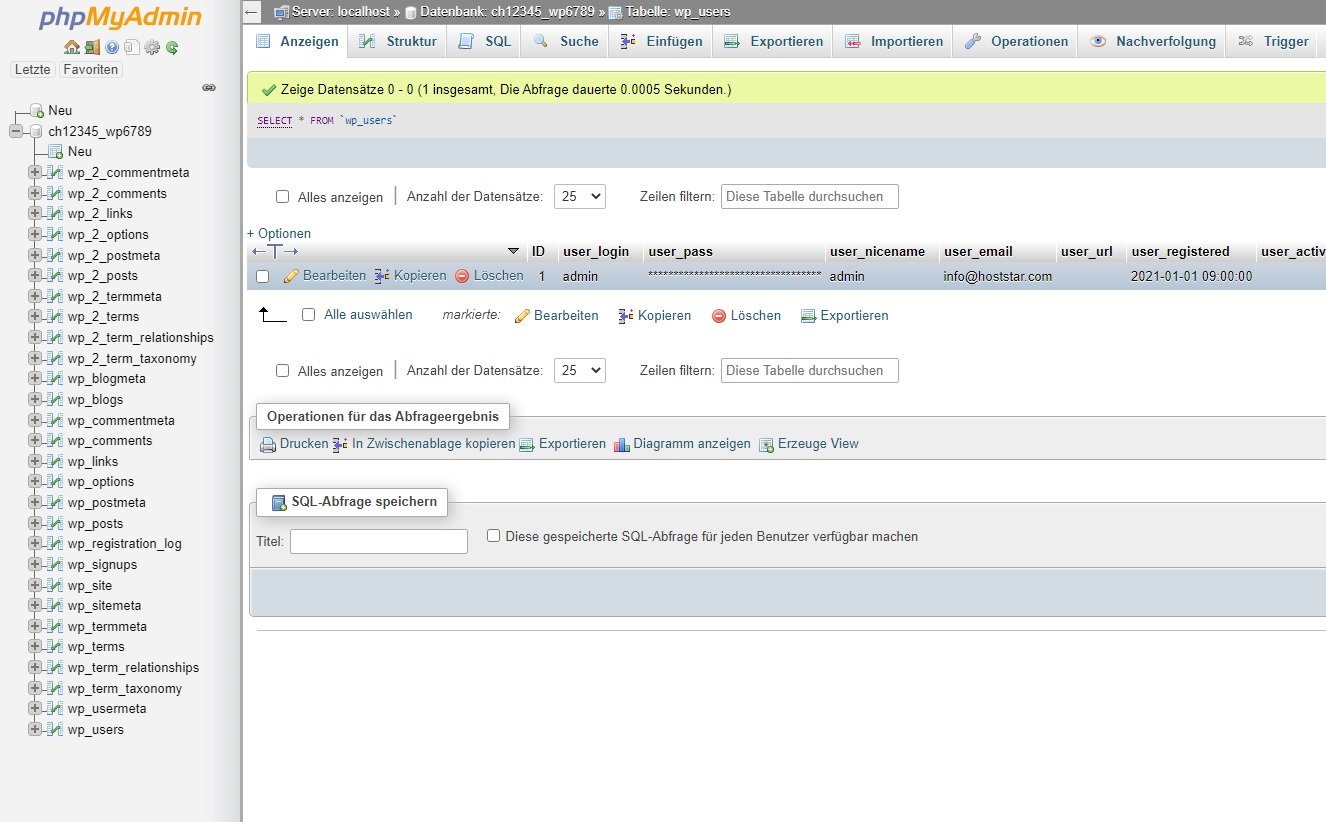Expand the wp_blogs tree node
Viewport: 1326px width, 822px height.
35,399
